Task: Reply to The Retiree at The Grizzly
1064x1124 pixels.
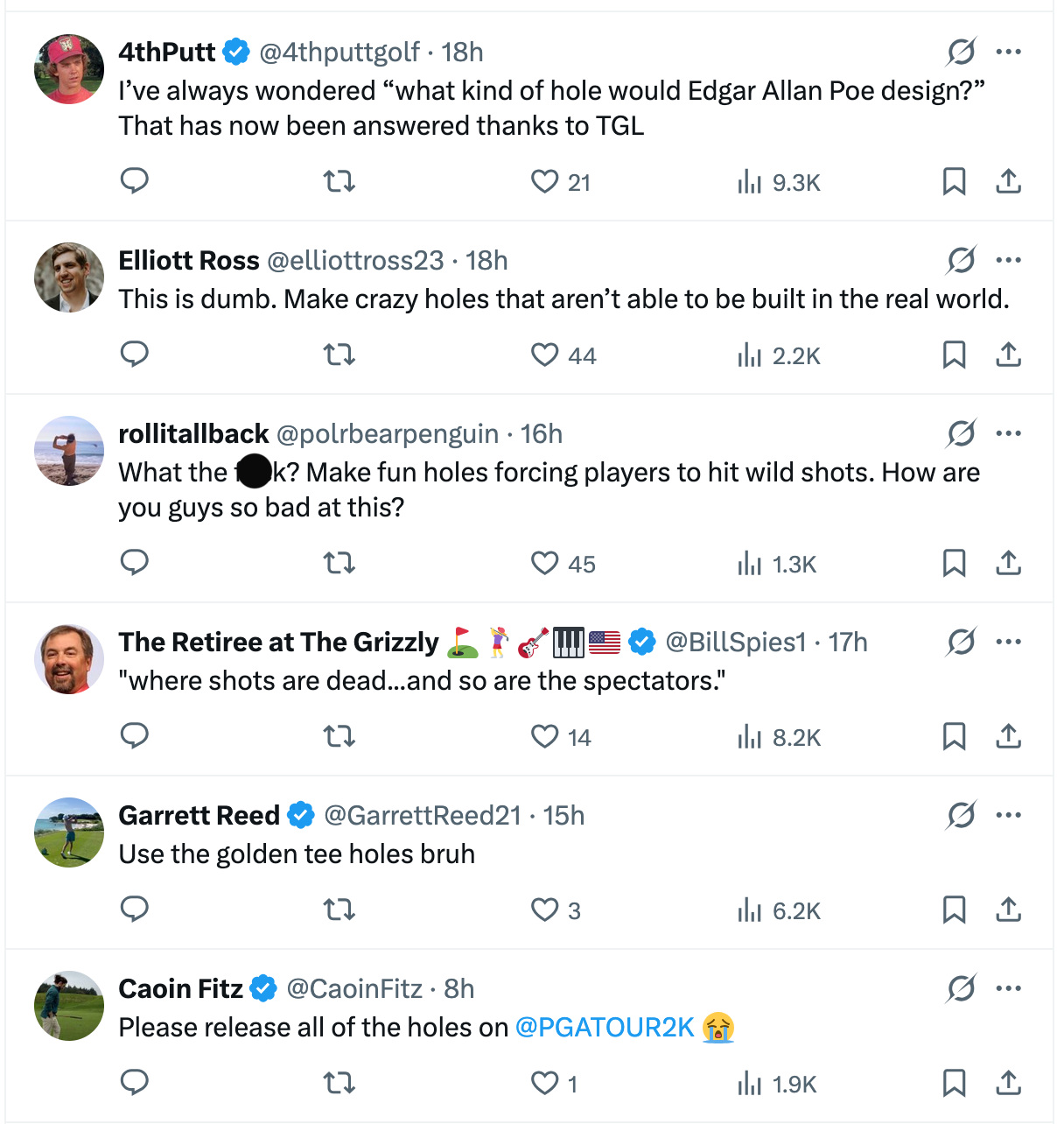Action: coord(134,736)
